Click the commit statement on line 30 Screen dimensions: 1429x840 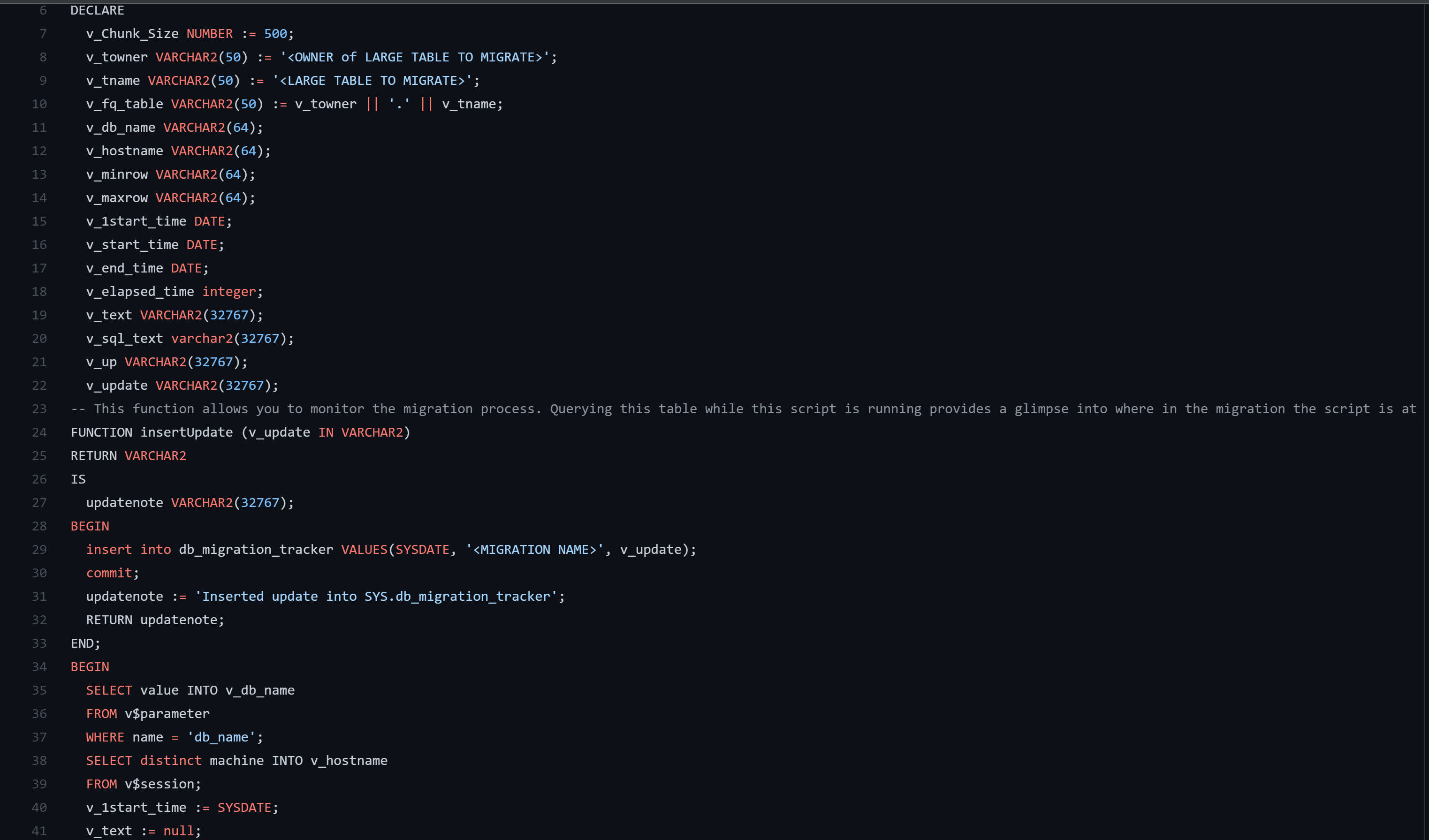(109, 573)
